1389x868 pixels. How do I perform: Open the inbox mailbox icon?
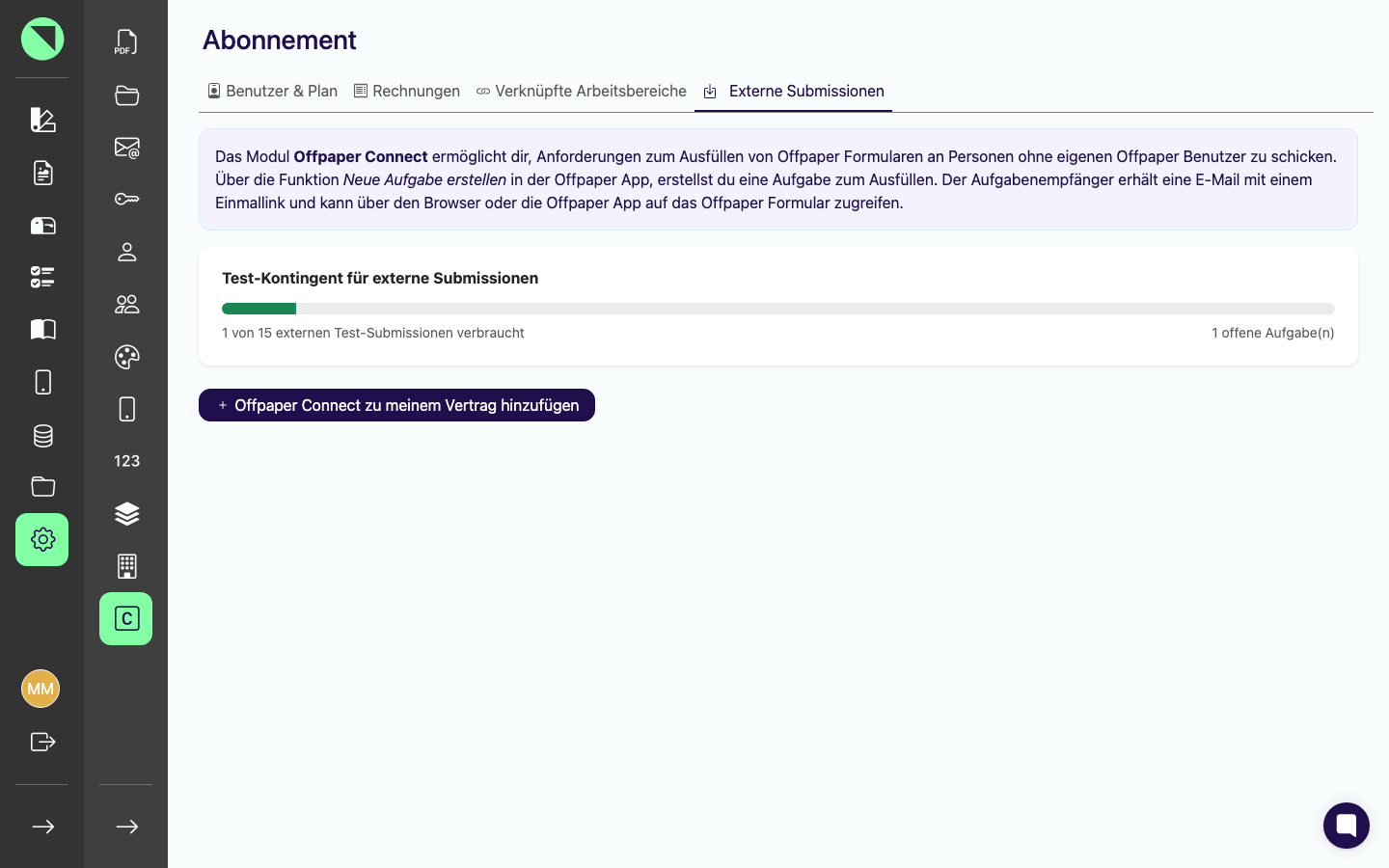pos(42,226)
